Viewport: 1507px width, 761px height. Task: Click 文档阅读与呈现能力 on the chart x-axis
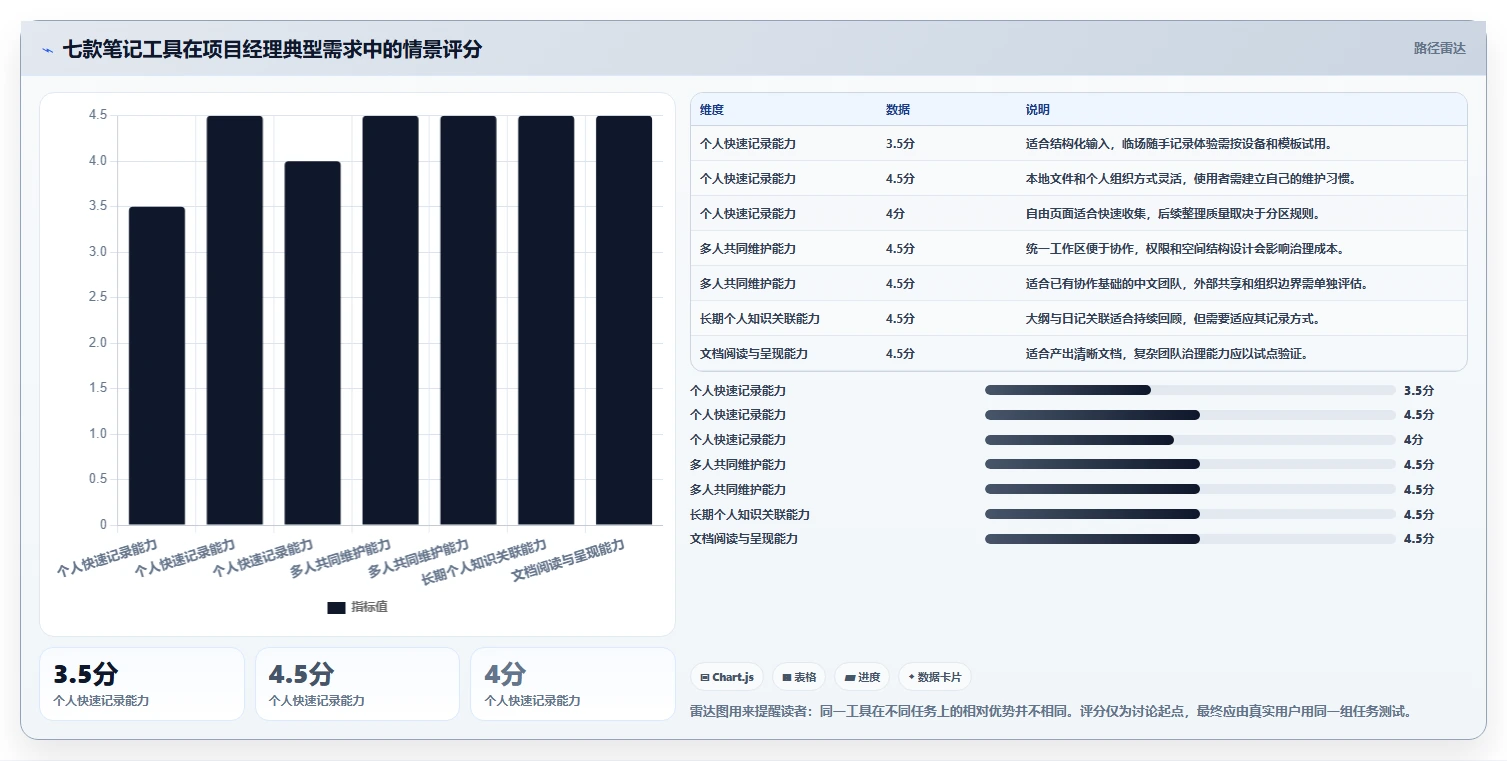[568, 561]
